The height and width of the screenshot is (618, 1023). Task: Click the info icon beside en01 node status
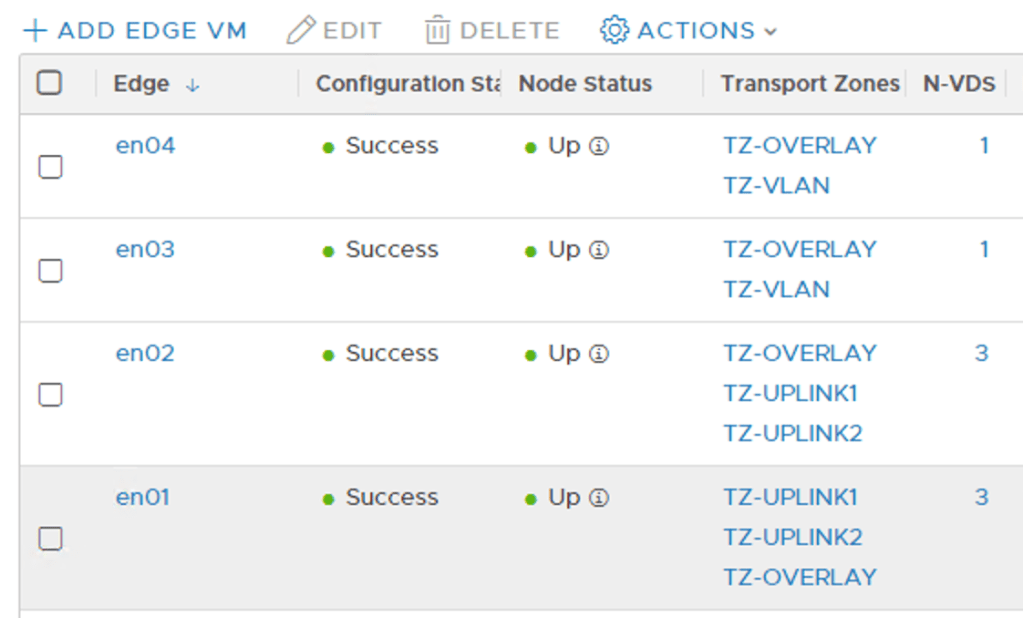coord(599,498)
